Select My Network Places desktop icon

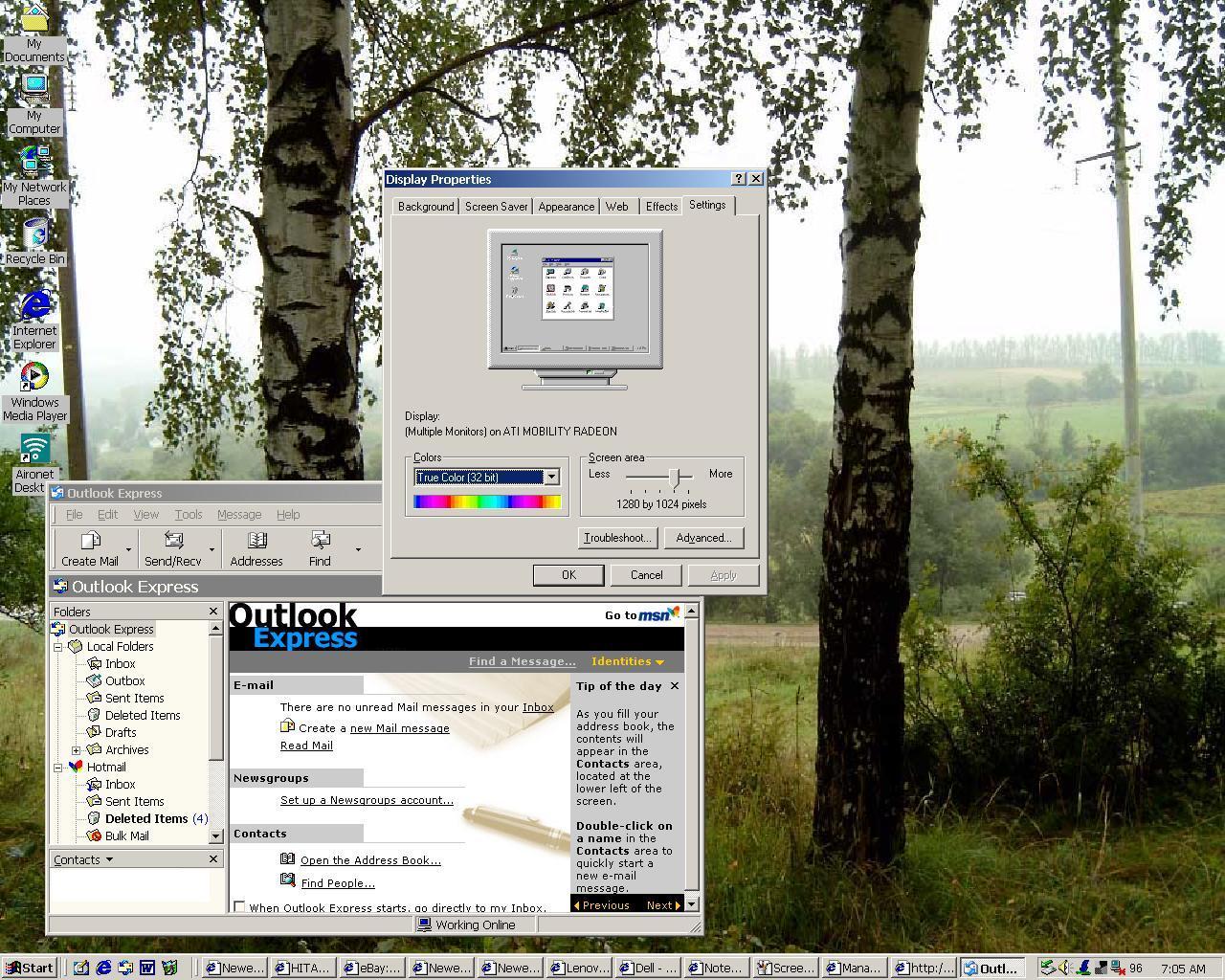tap(34, 176)
